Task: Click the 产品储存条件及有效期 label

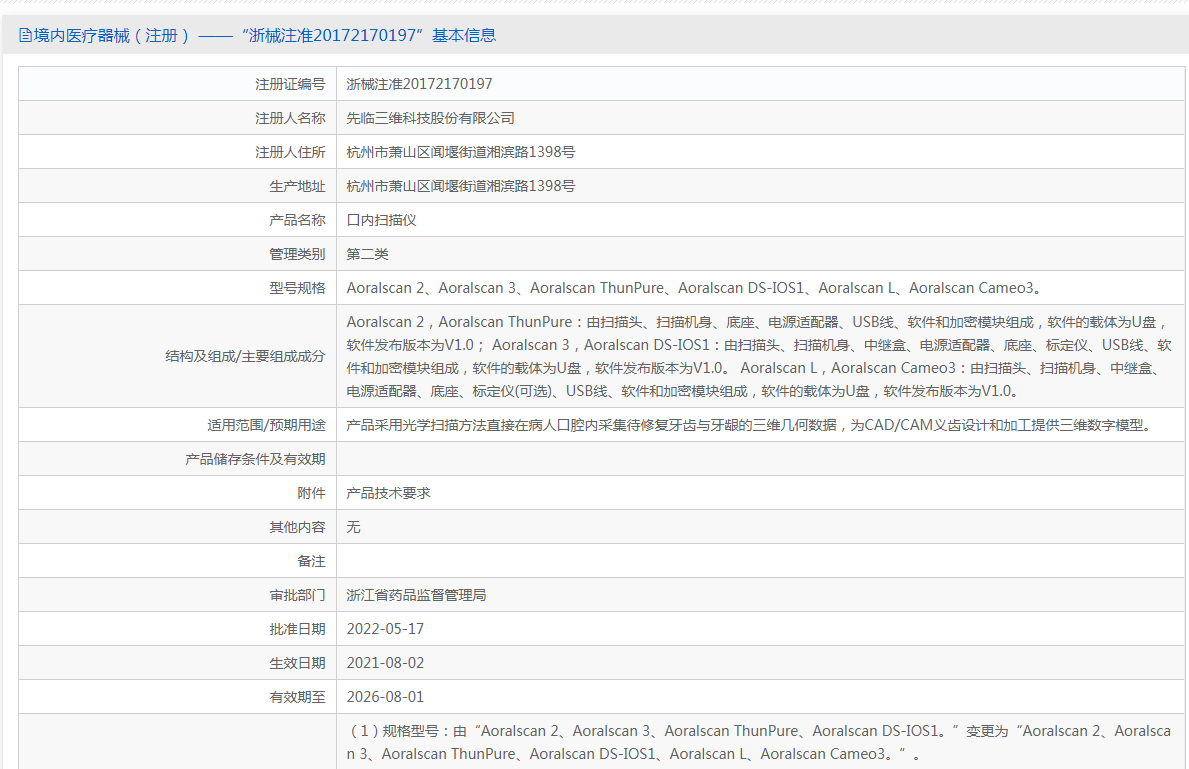Action: pos(256,460)
